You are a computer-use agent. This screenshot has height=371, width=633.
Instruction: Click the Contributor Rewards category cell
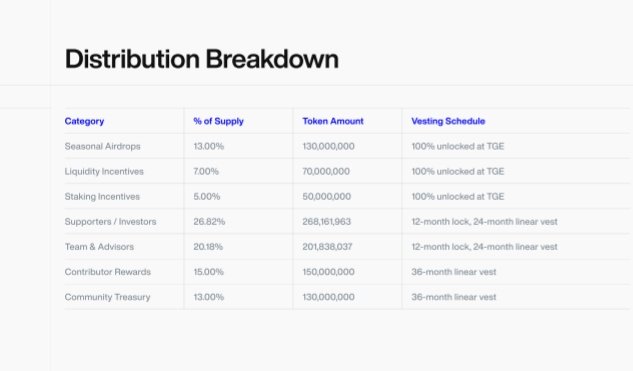pyautogui.click(x=108, y=272)
